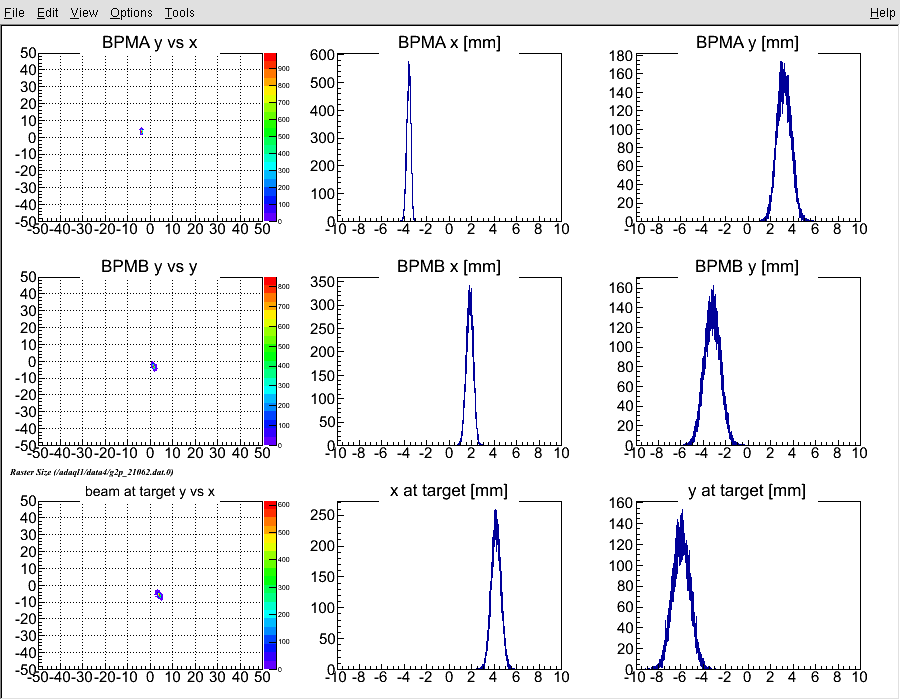Select the "BPMB x [mm]" plot title
The width and height of the screenshot is (900, 700).
click(449, 267)
